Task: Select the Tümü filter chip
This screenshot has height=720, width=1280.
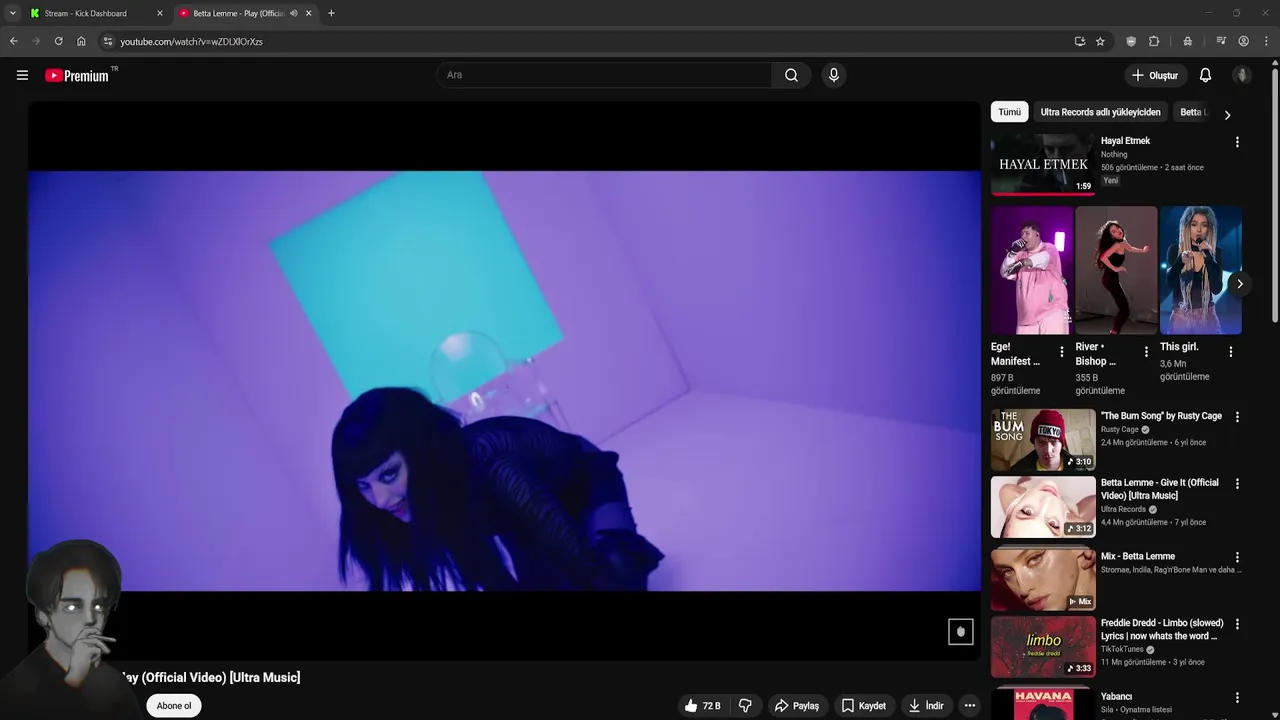Action: (1009, 112)
